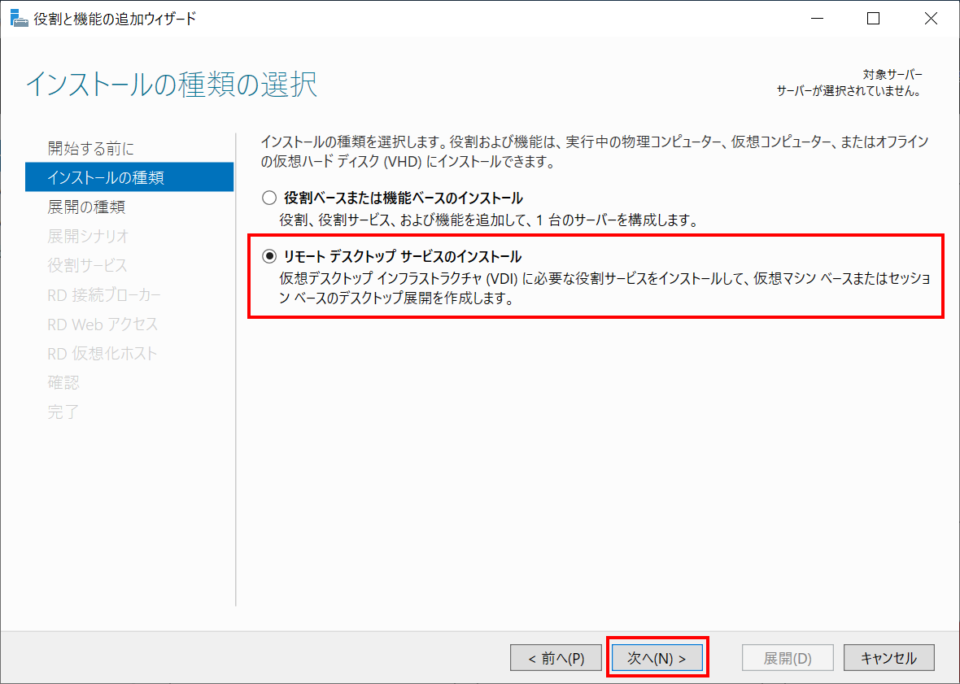Minimize the wizard window
This screenshot has width=960, height=684.
click(x=817, y=18)
